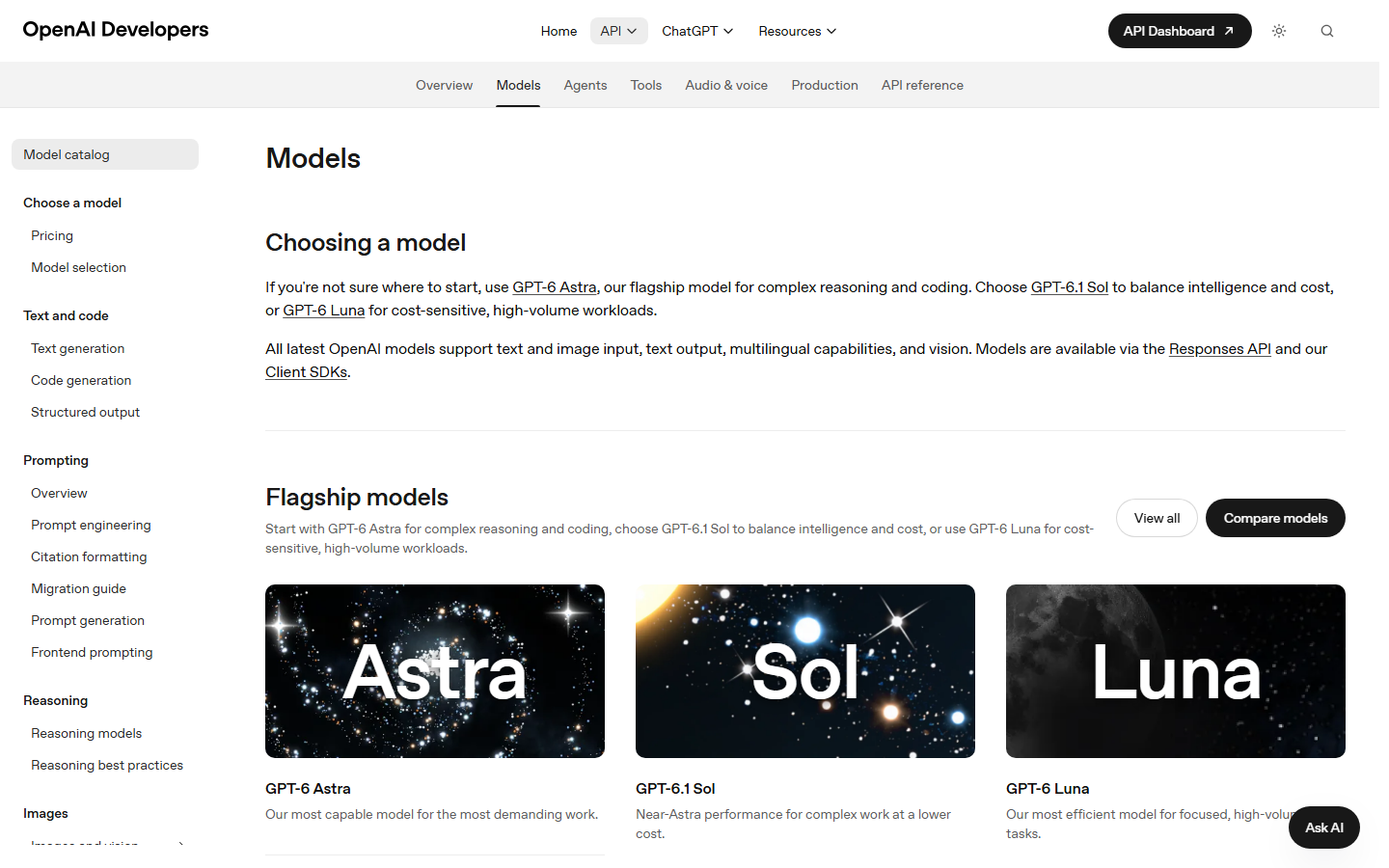Open the Ask AI floating button
Image resolution: width=1389 pixels, height=868 pixels.
(1324, 827)
